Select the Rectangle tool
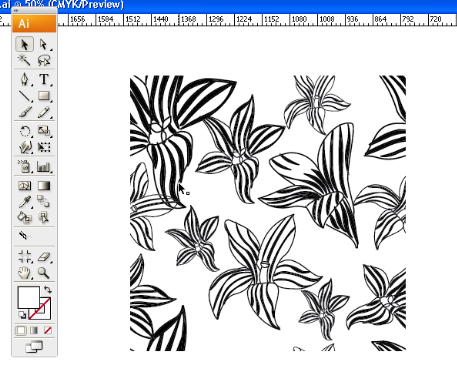 (44, 96)
